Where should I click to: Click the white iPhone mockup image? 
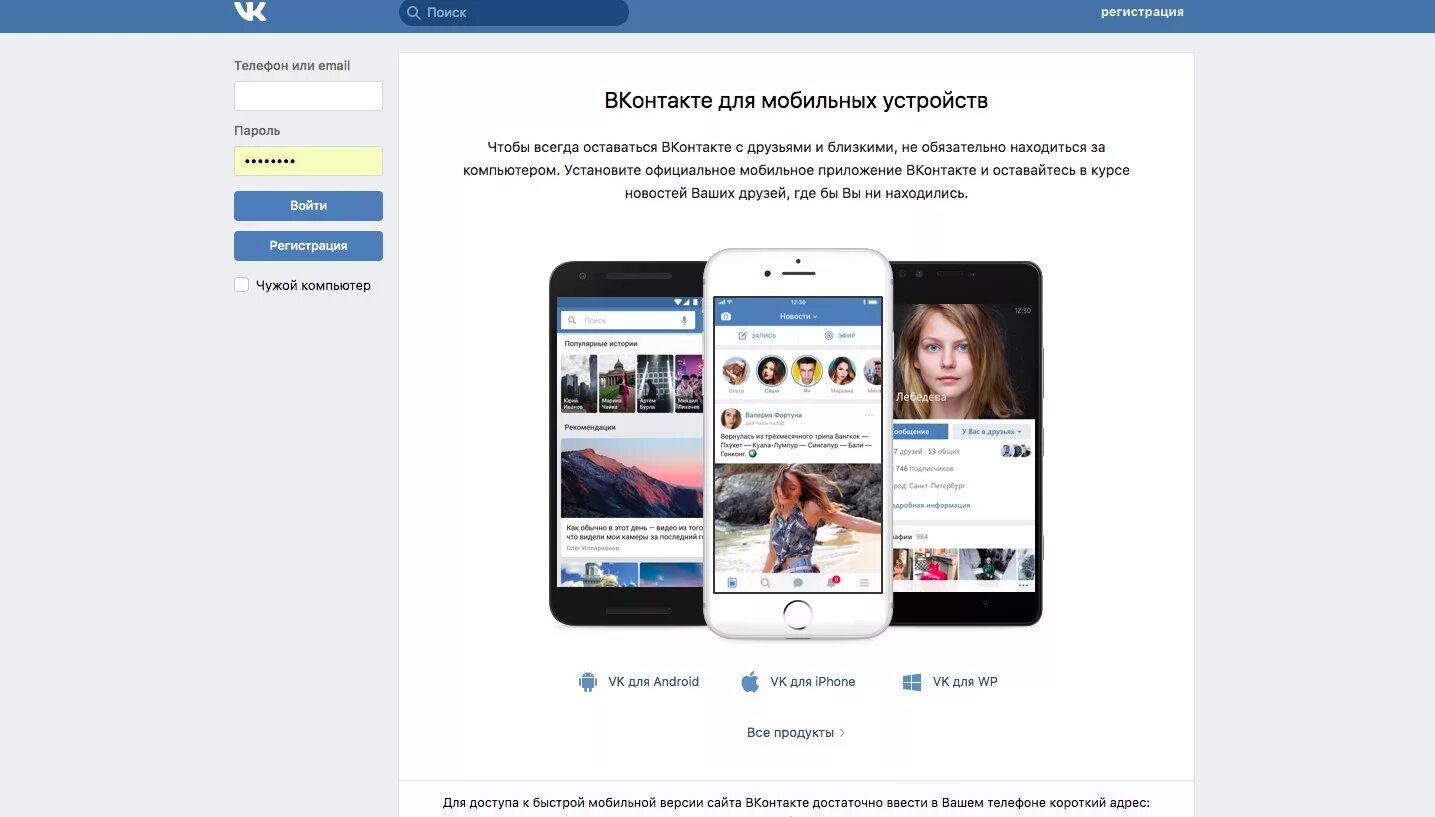(x=797, y=443)
